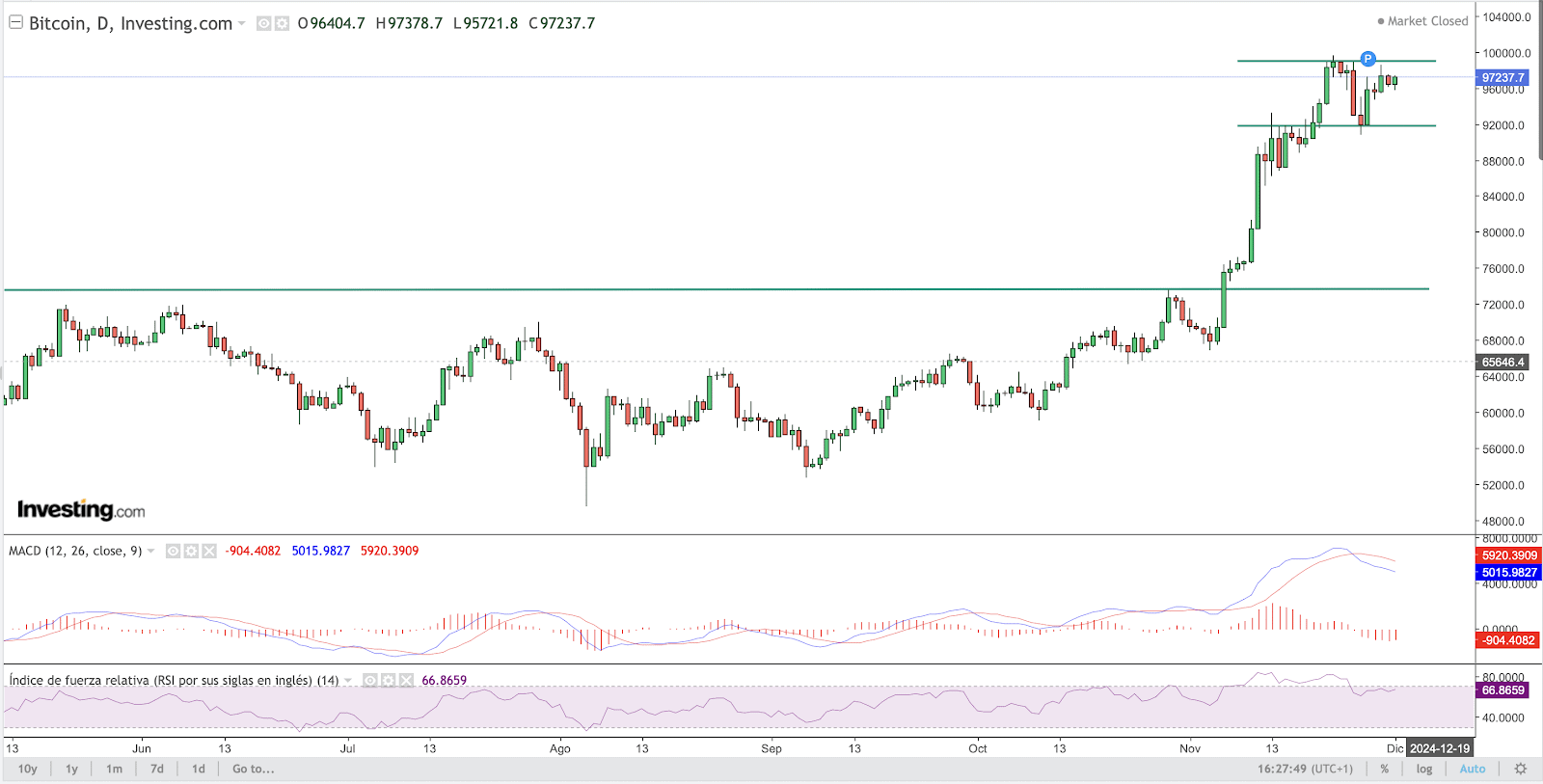Screen dimensions: 1543x784
Task: Set chart range to 10y
Action: (27, 769)
